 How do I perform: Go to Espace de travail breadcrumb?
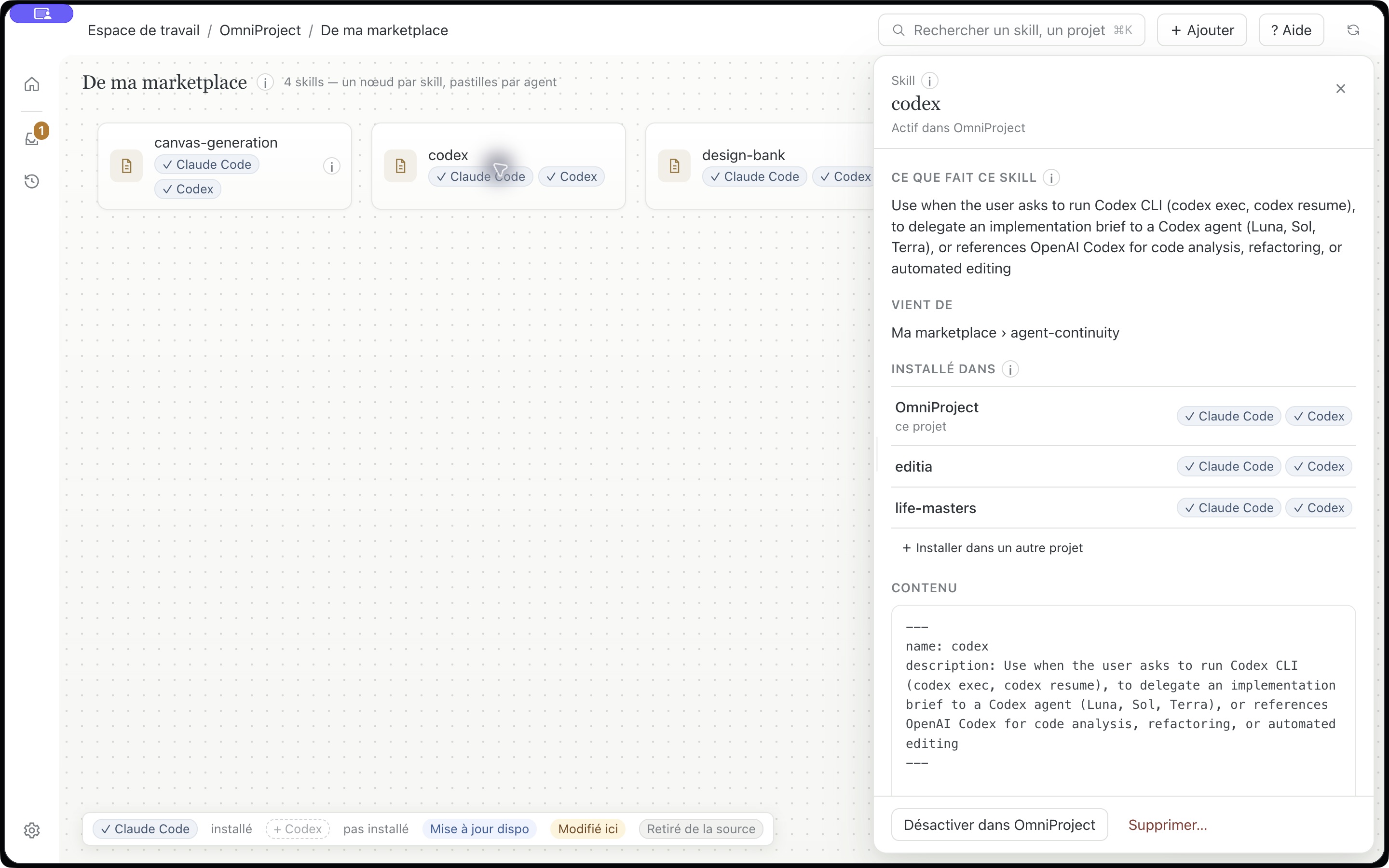144,30
